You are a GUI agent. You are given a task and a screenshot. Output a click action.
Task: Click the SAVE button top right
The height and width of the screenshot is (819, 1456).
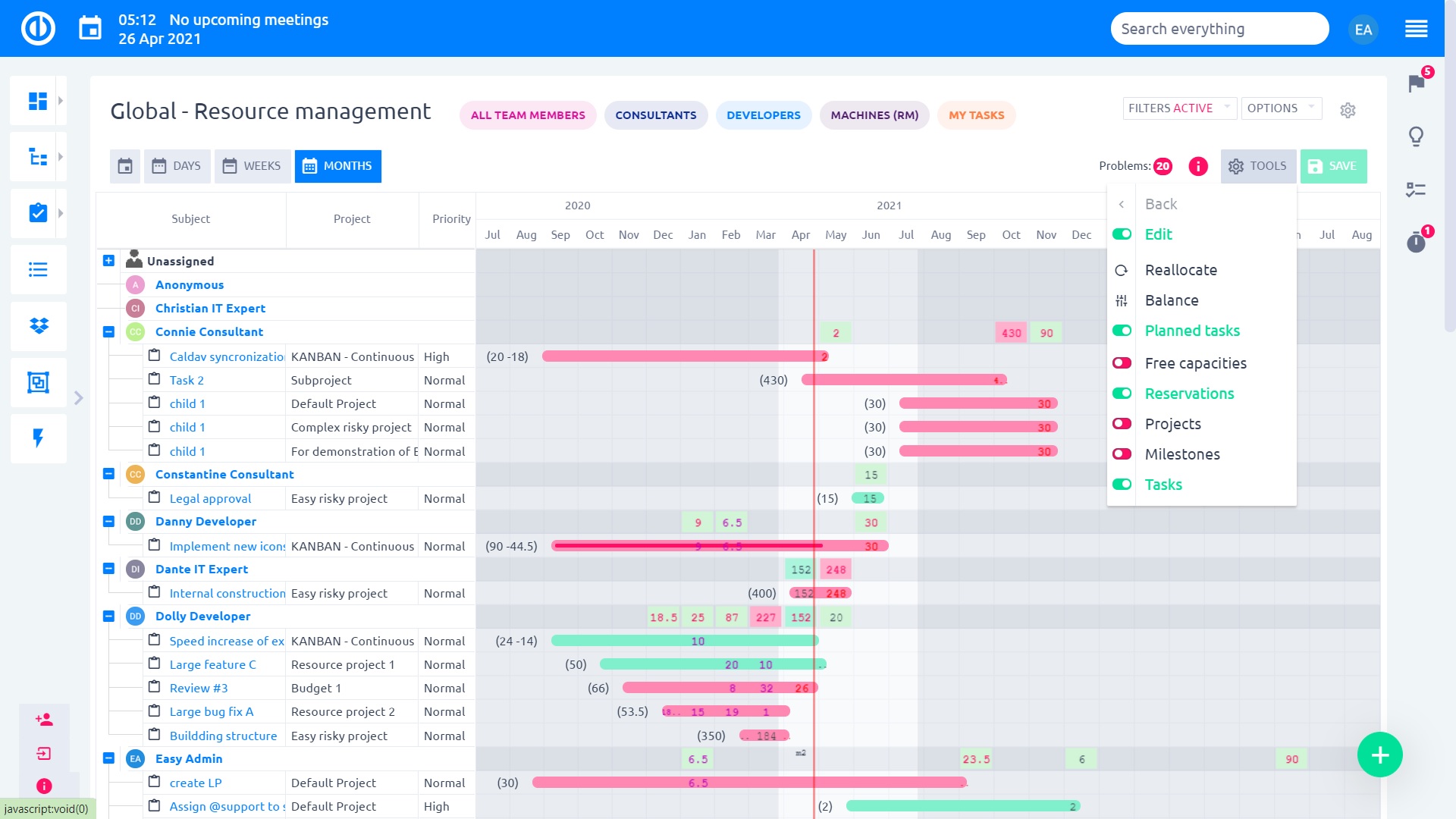click(x=1334, y=165)
